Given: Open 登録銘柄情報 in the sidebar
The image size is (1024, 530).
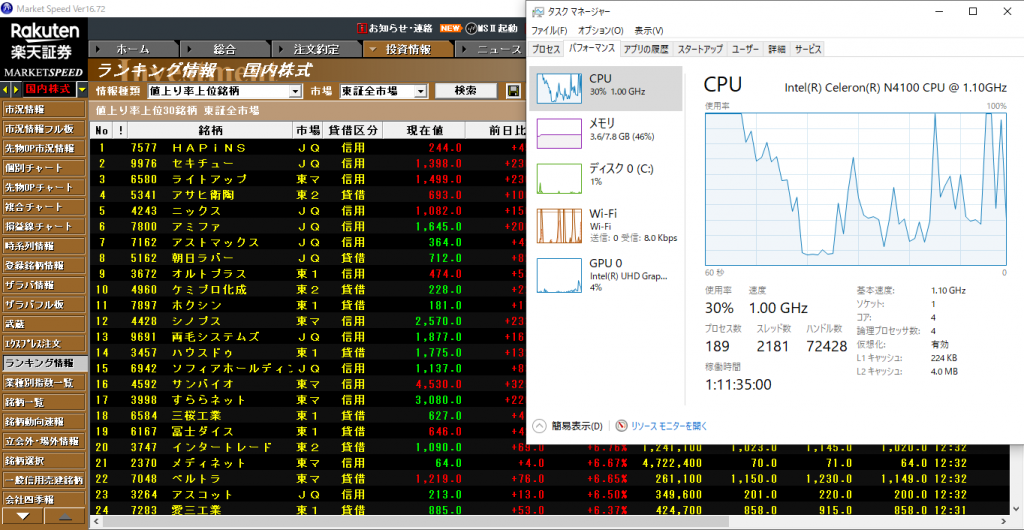Looking at the screenshot, I should pos(44,266).
